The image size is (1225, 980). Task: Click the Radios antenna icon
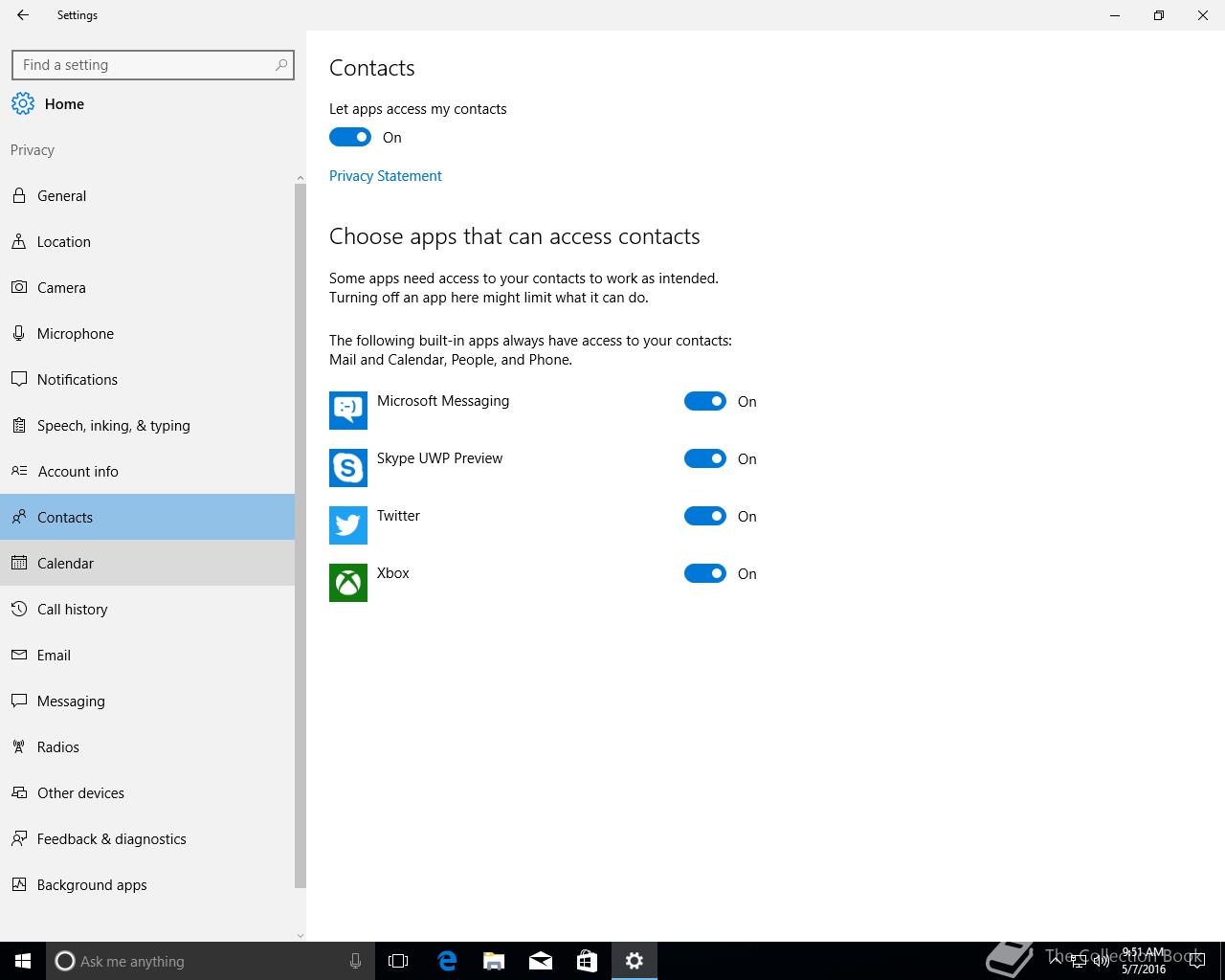tap(19, 746)
